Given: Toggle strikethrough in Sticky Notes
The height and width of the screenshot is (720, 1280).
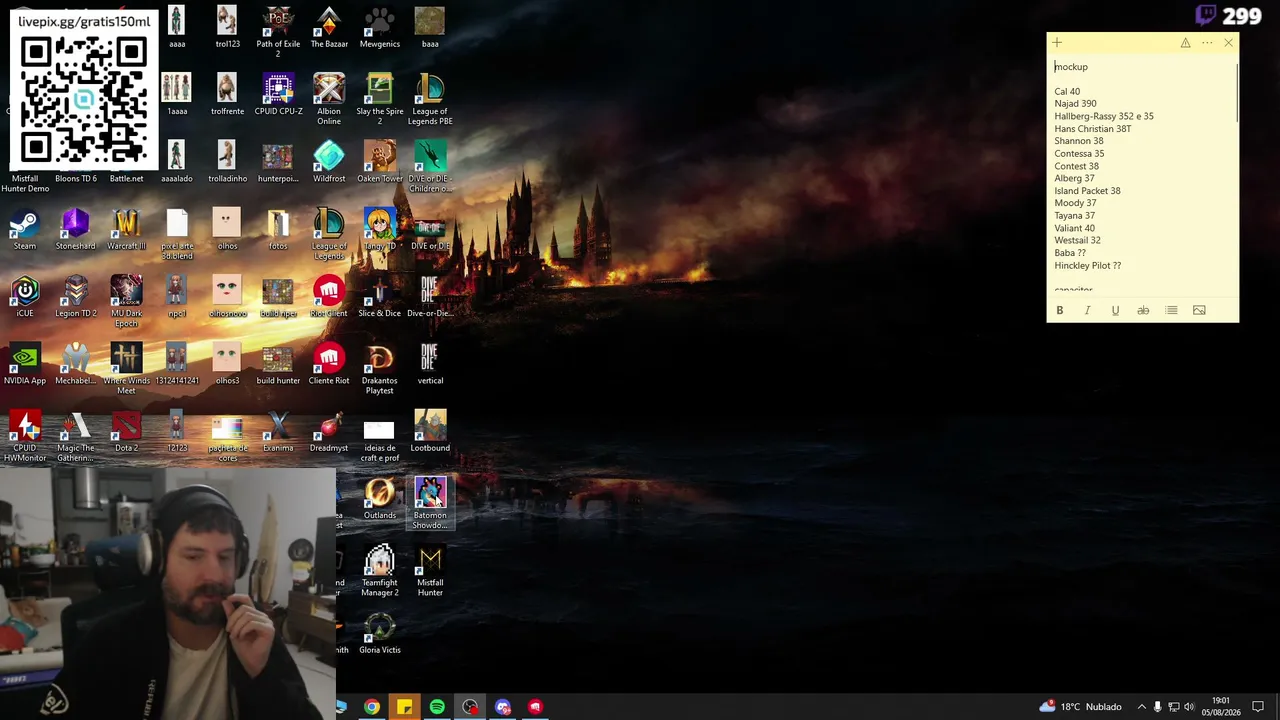Looking at the screenshot, I should click(x=1143, y=310).
